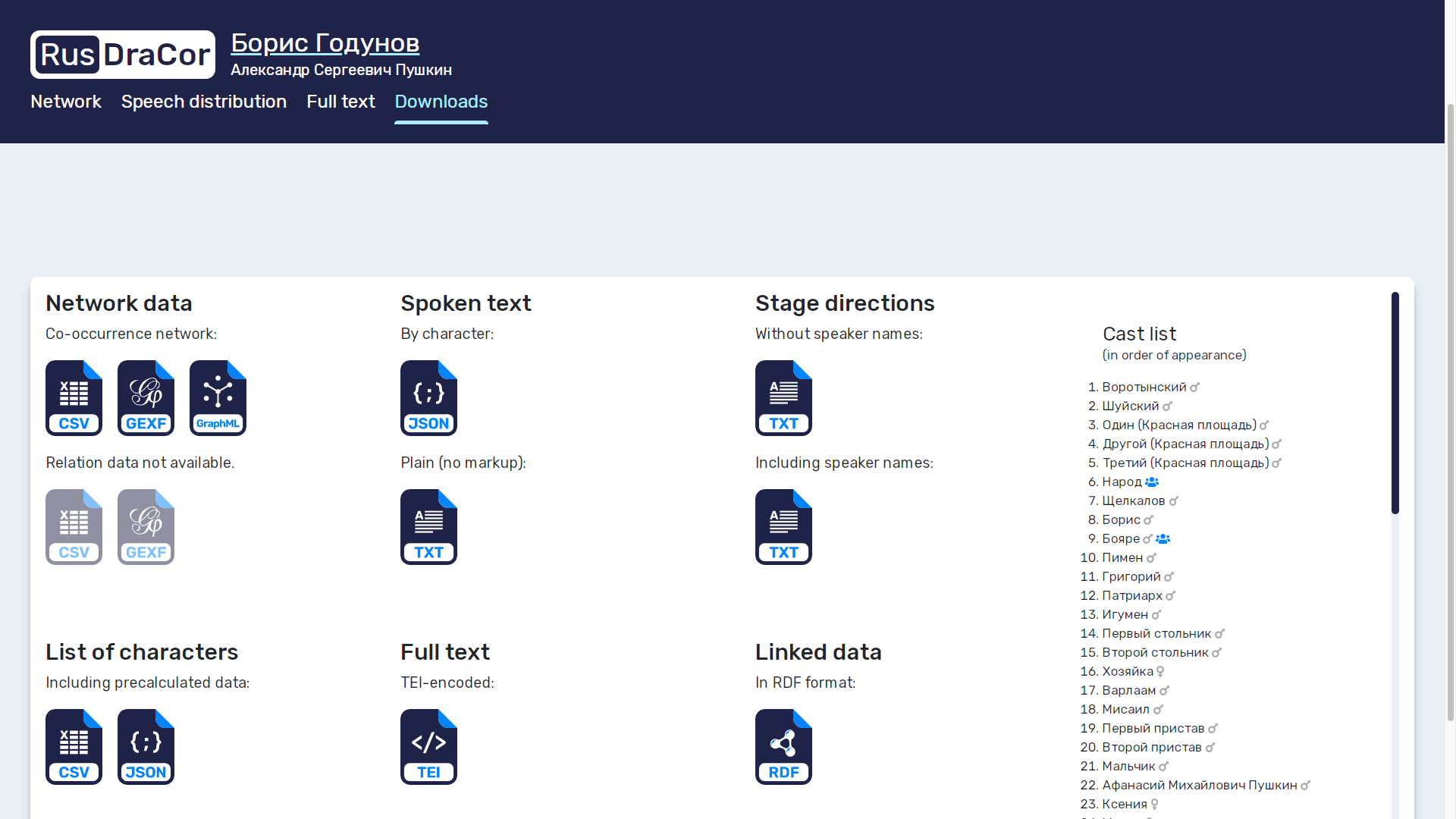1456x819 pixels.
Task: Click greyed-out relation data GEXF icon
Action: point(146,527)
